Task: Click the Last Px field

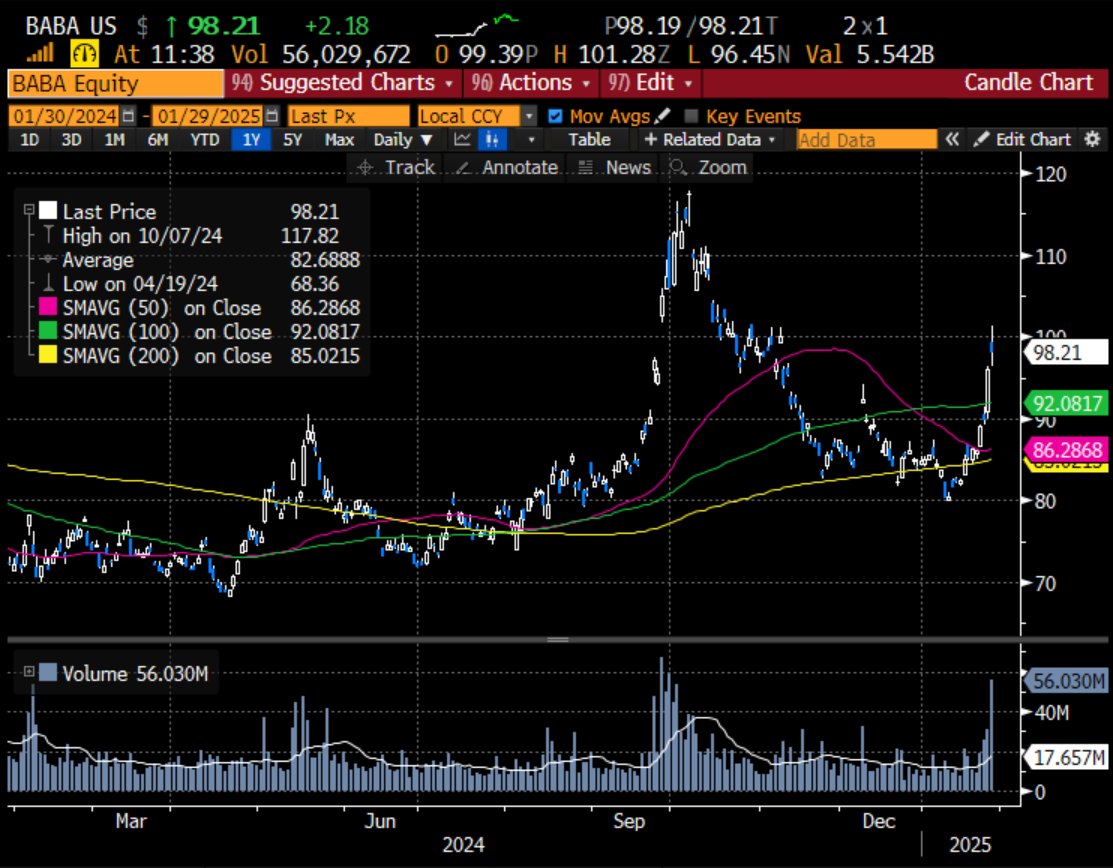Action: [x=348, y=116]
